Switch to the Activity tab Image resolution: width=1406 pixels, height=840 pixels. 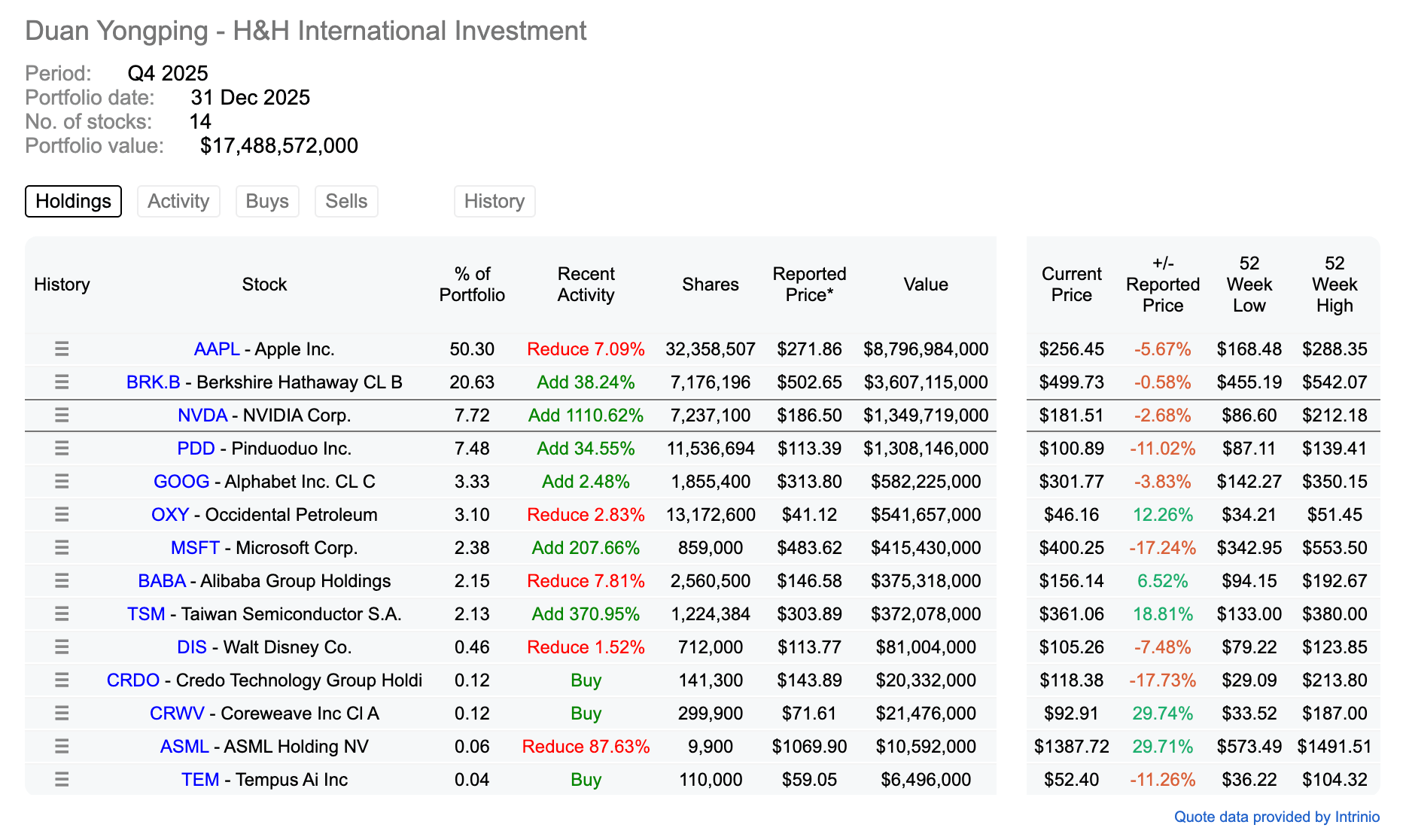click(x=178, y=202)
